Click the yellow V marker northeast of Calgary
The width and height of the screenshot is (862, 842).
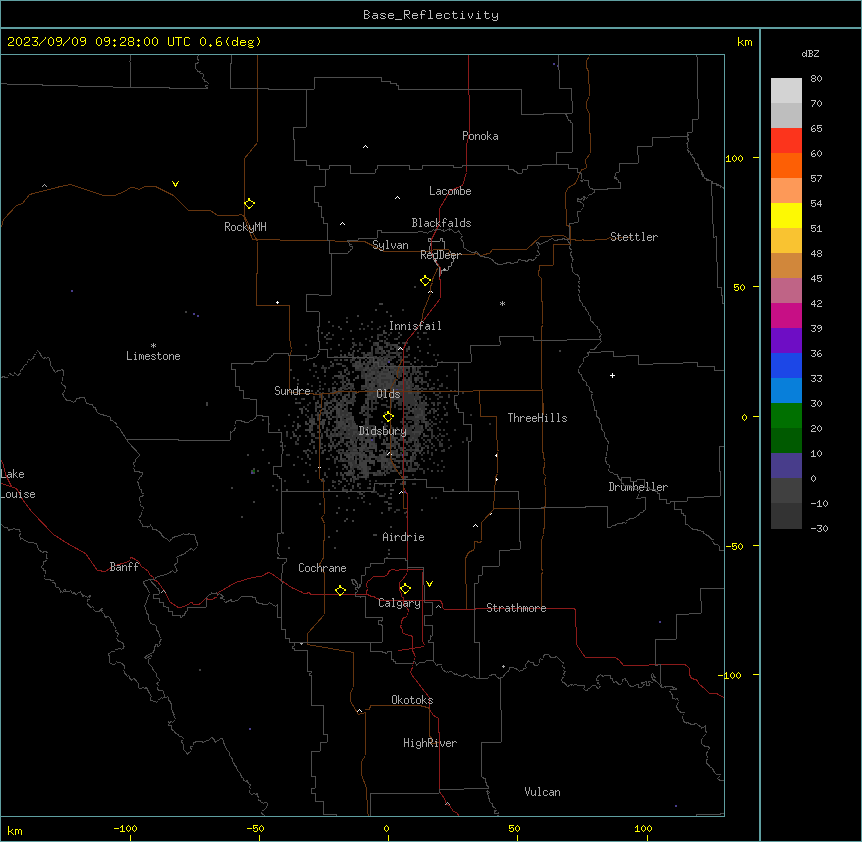429,584
